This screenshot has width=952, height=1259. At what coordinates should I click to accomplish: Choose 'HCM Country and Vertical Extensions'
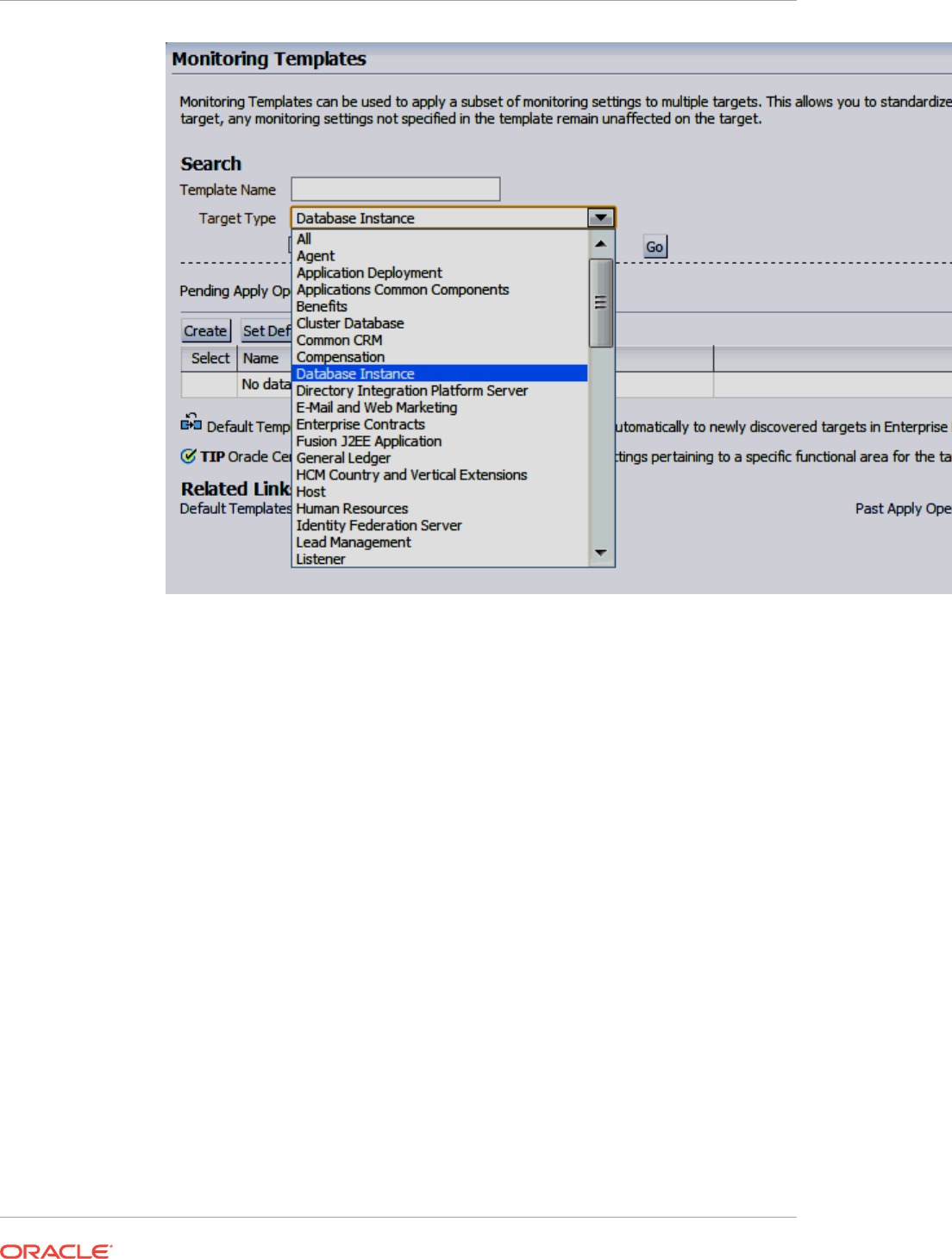[x=441, y=474]
